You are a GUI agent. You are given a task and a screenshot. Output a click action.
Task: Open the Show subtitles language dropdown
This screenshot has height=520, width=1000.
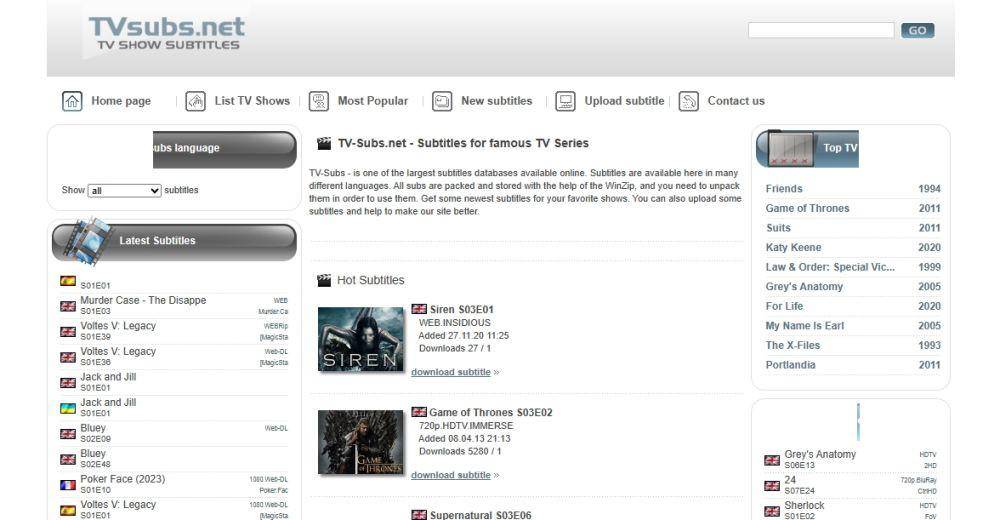(x=124, y=190)
